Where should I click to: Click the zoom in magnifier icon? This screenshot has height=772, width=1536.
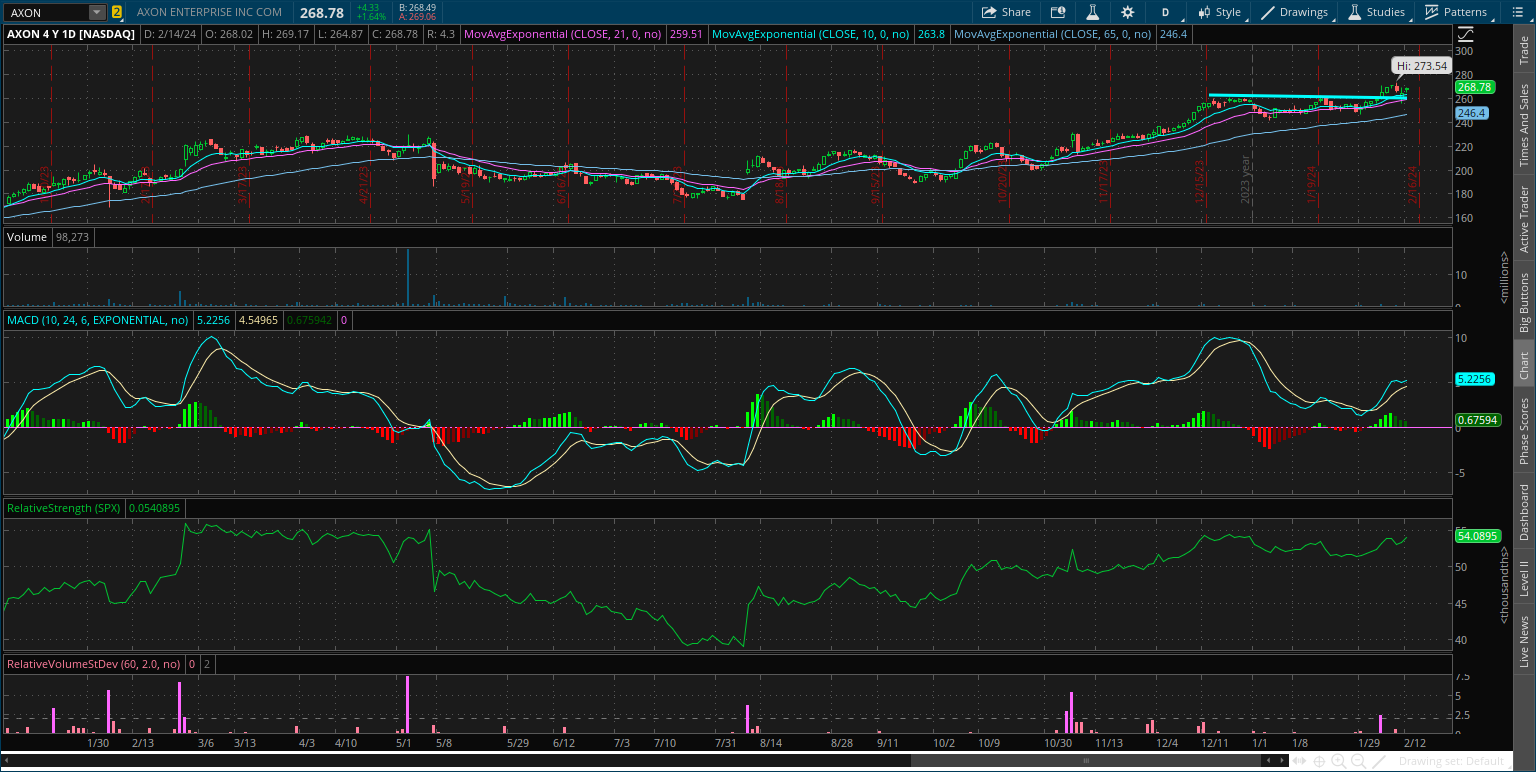[x=1339, y=761]
